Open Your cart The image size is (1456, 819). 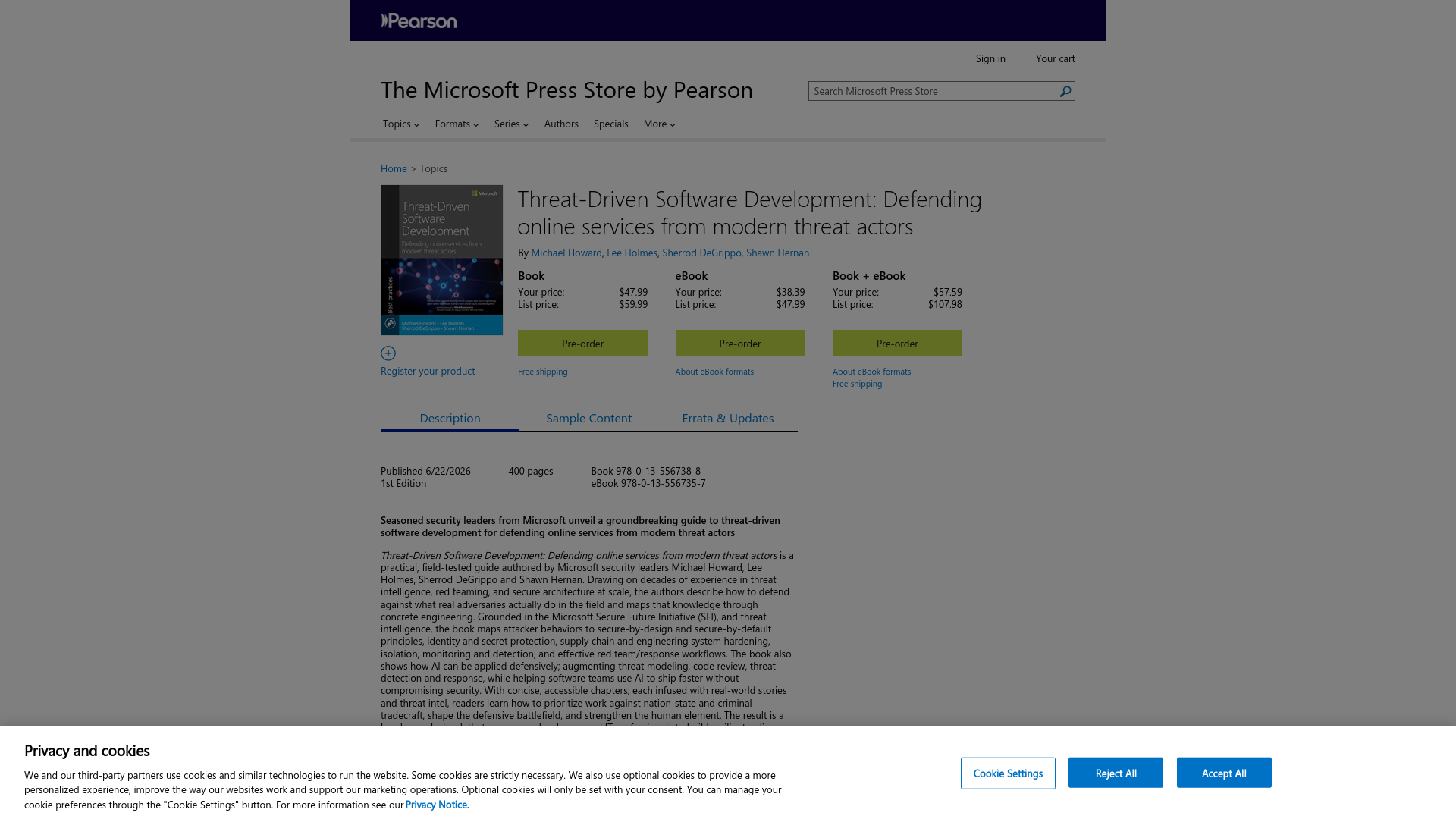tap(1056, 58)
